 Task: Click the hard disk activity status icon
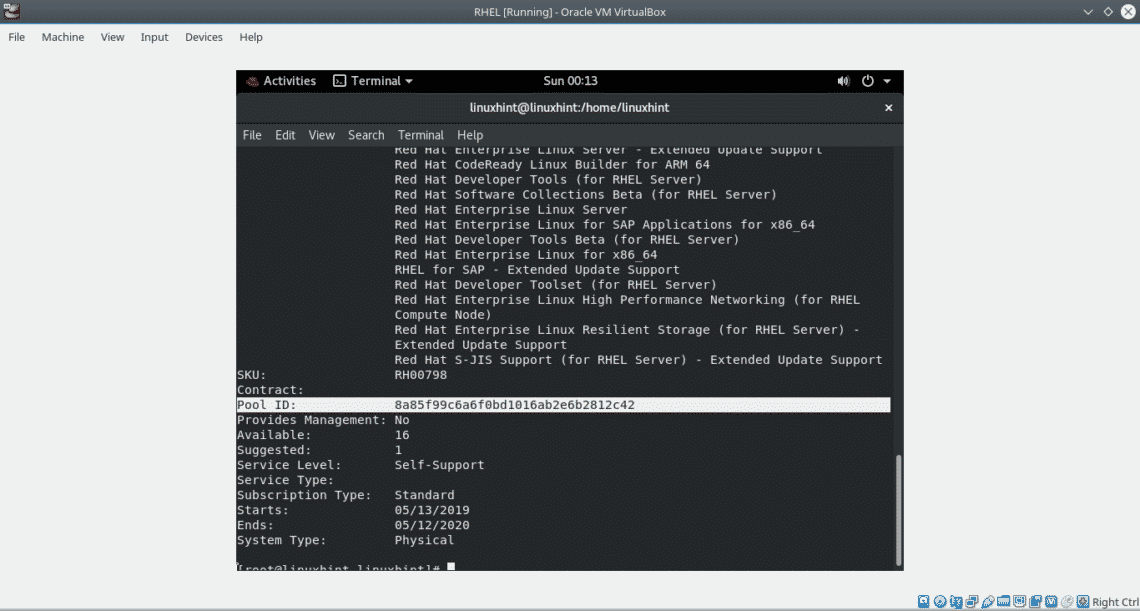click(923, 602)
